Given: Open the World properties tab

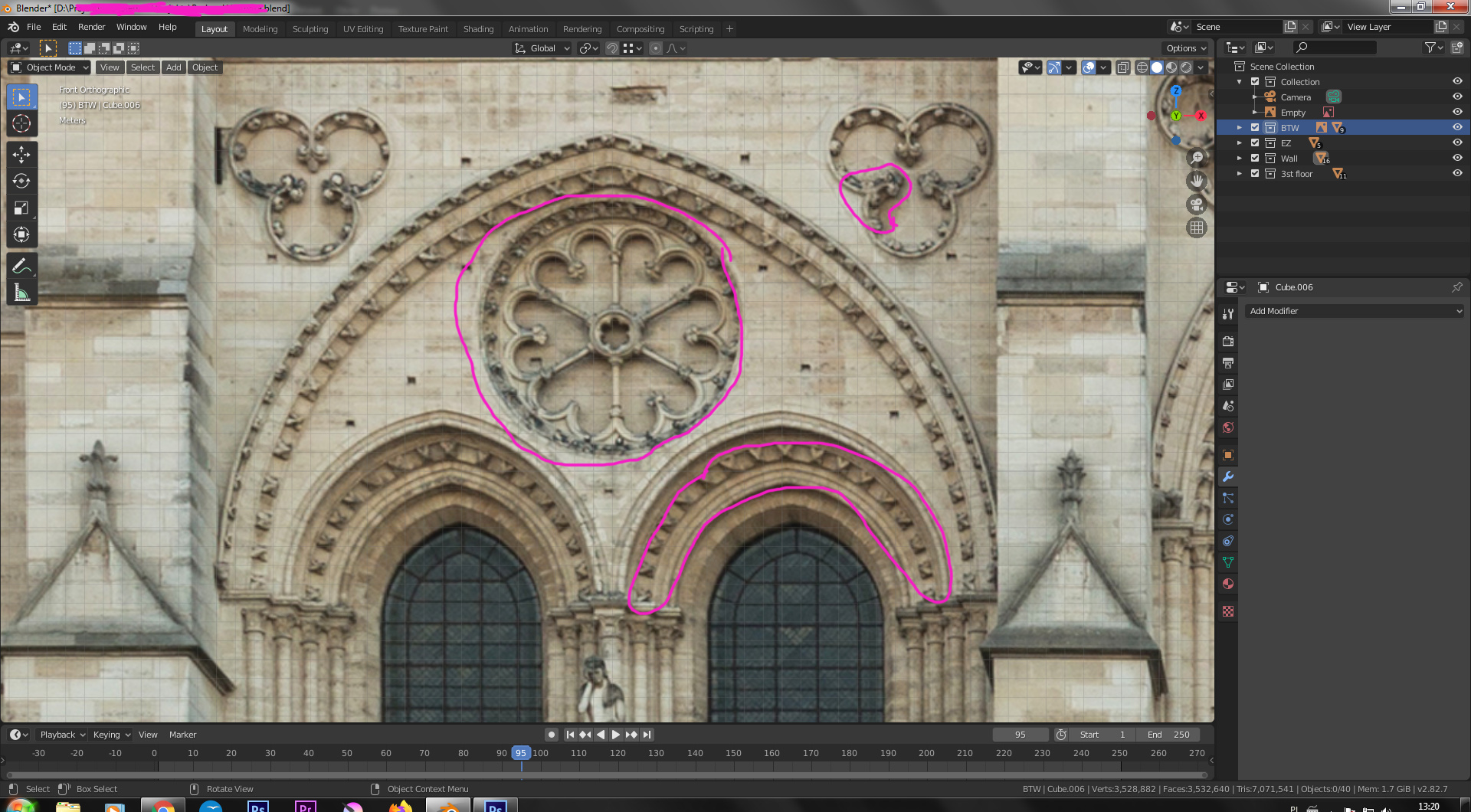Looking at the screenshot, I should pyautogui.click(x=1228, y=427).
